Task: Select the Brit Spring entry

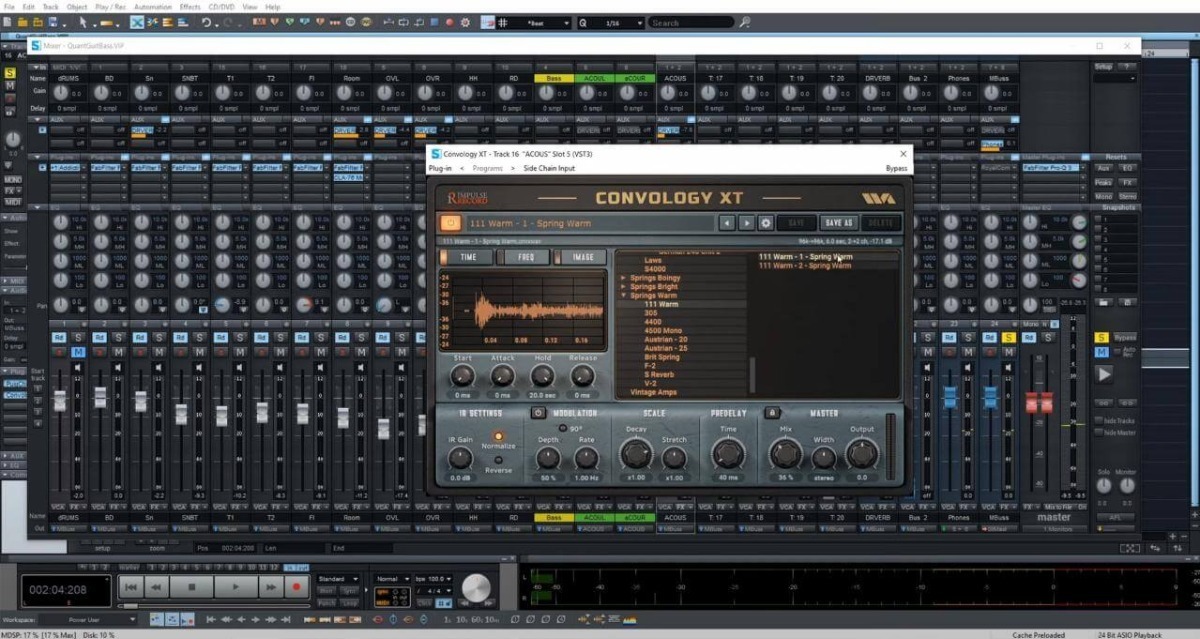Action: click(x=663, y=357)
